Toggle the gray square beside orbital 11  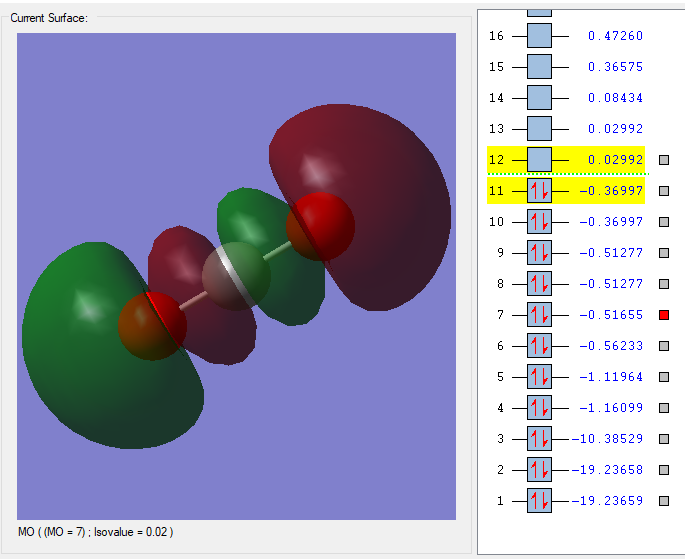[x=664, y=191]
